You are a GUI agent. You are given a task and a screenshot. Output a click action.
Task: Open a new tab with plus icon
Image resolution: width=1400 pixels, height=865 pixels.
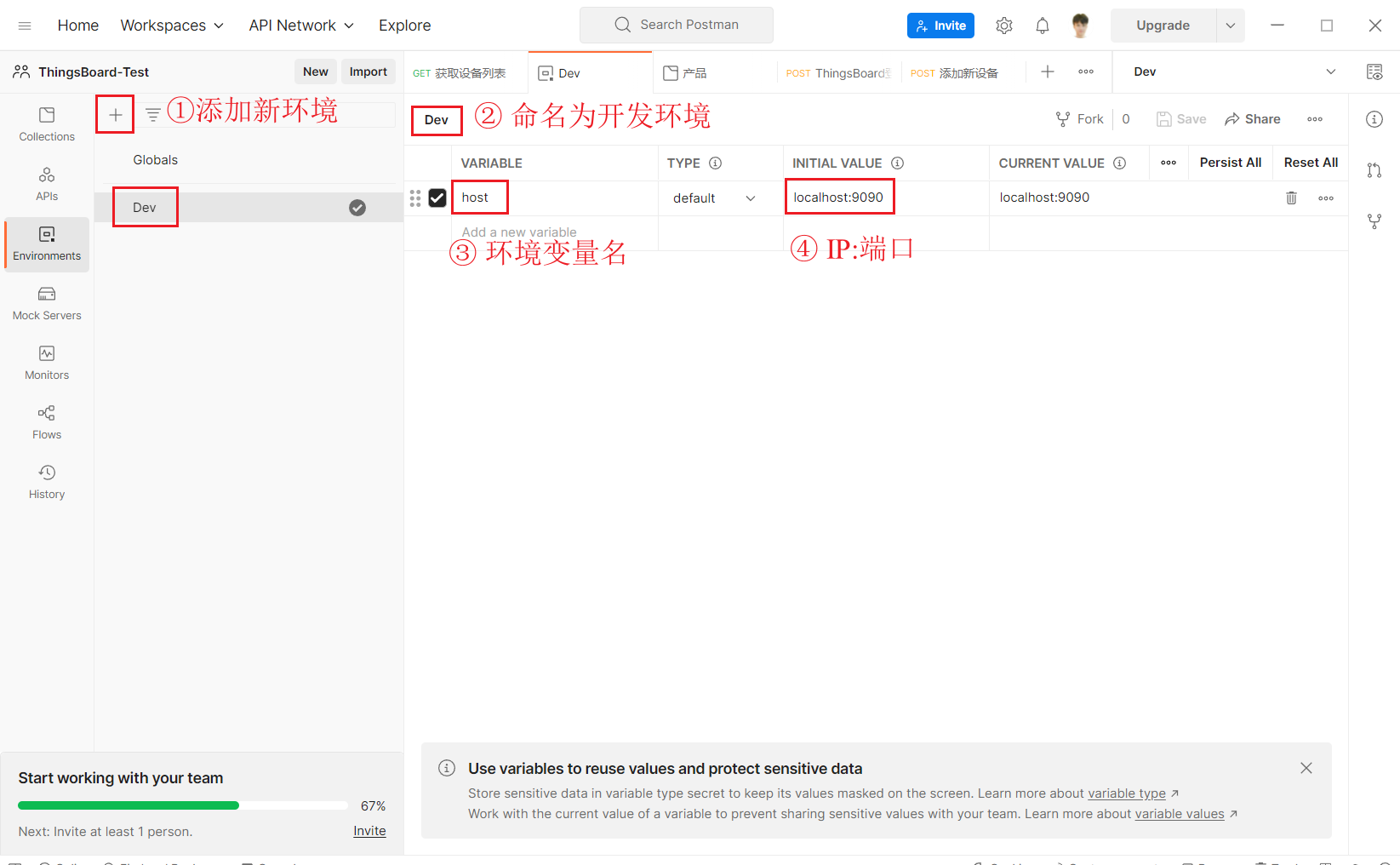[1048, 72]
